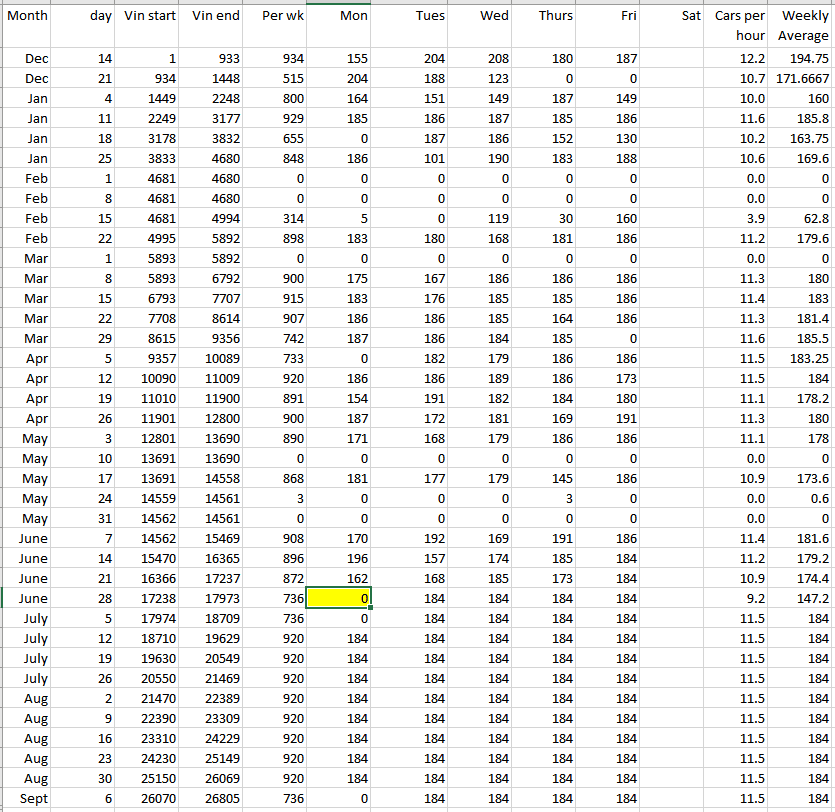The image size is (835, 812).
Task: Select Vin end cell with value 26805
Action: pos(214,798)
